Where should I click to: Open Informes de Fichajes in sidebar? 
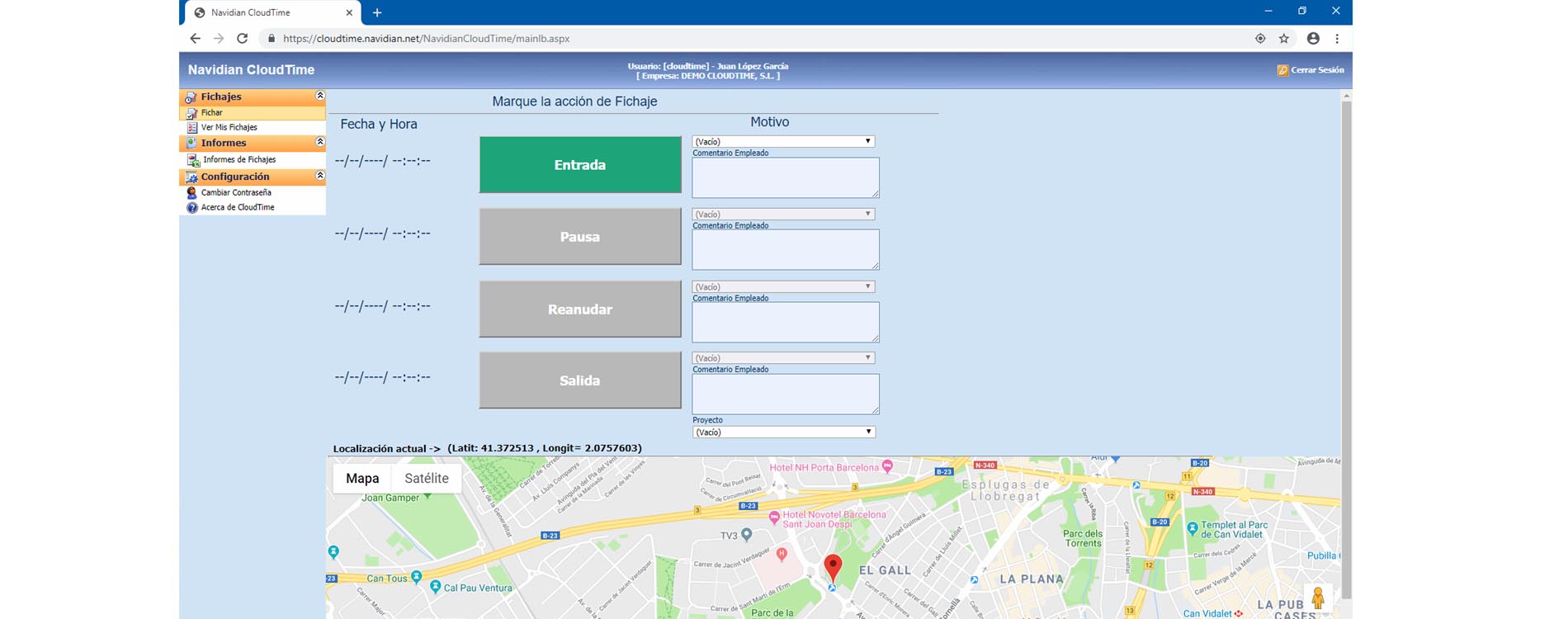[x=239, y=160]
